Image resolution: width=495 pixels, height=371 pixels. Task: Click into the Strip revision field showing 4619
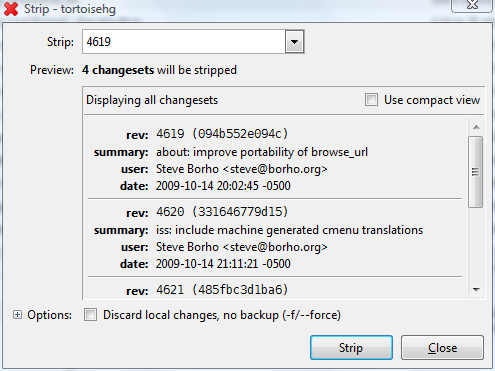pos(184,42)
